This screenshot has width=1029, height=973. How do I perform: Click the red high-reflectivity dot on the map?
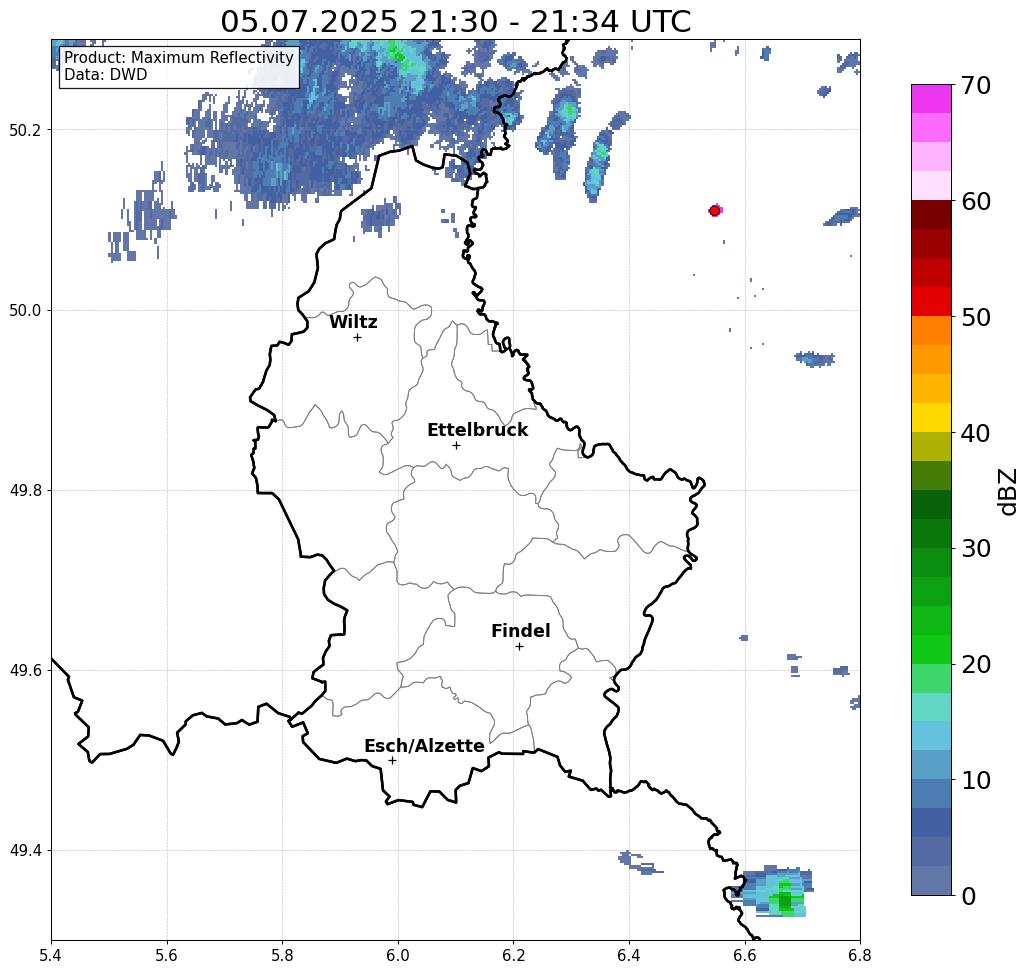coord(715,211)
